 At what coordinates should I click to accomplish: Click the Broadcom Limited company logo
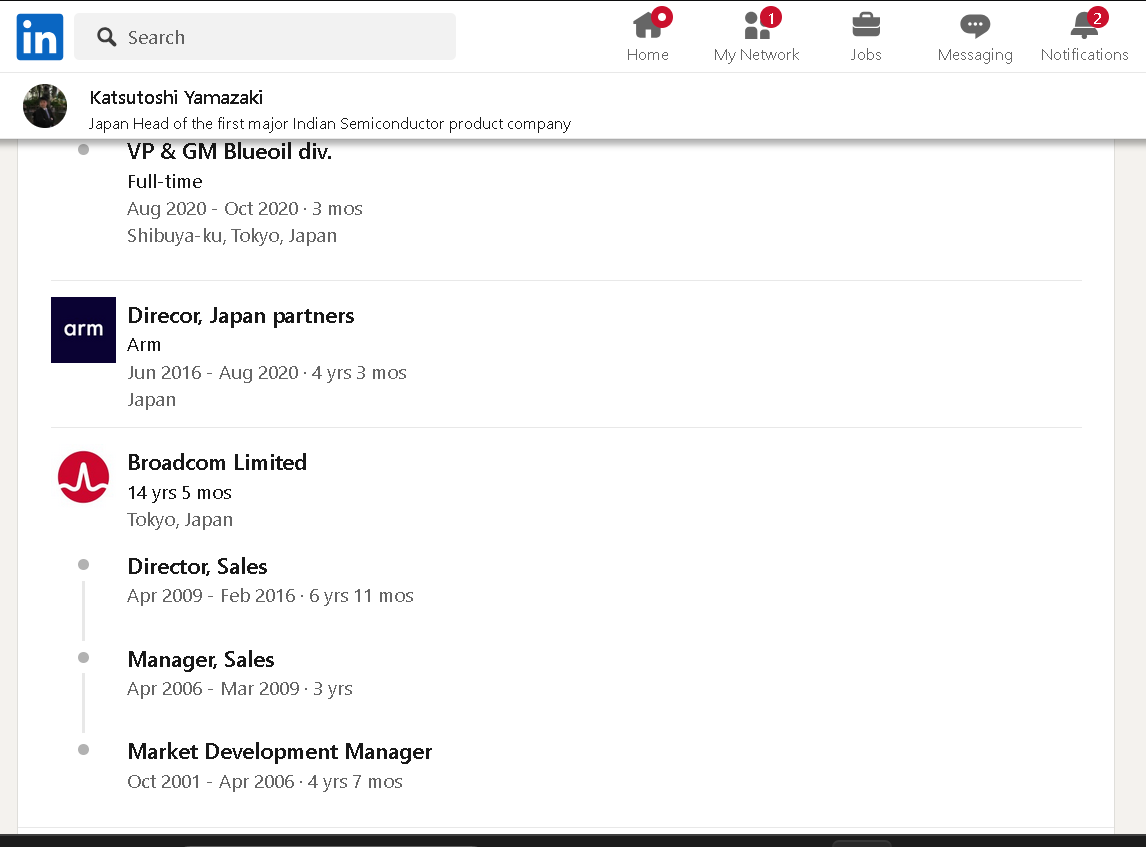click(x=83, y=477)
